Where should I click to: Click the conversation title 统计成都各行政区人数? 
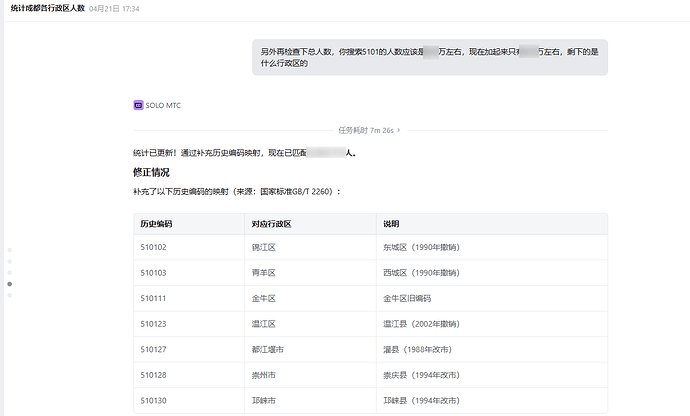click(x=48, y=8)
